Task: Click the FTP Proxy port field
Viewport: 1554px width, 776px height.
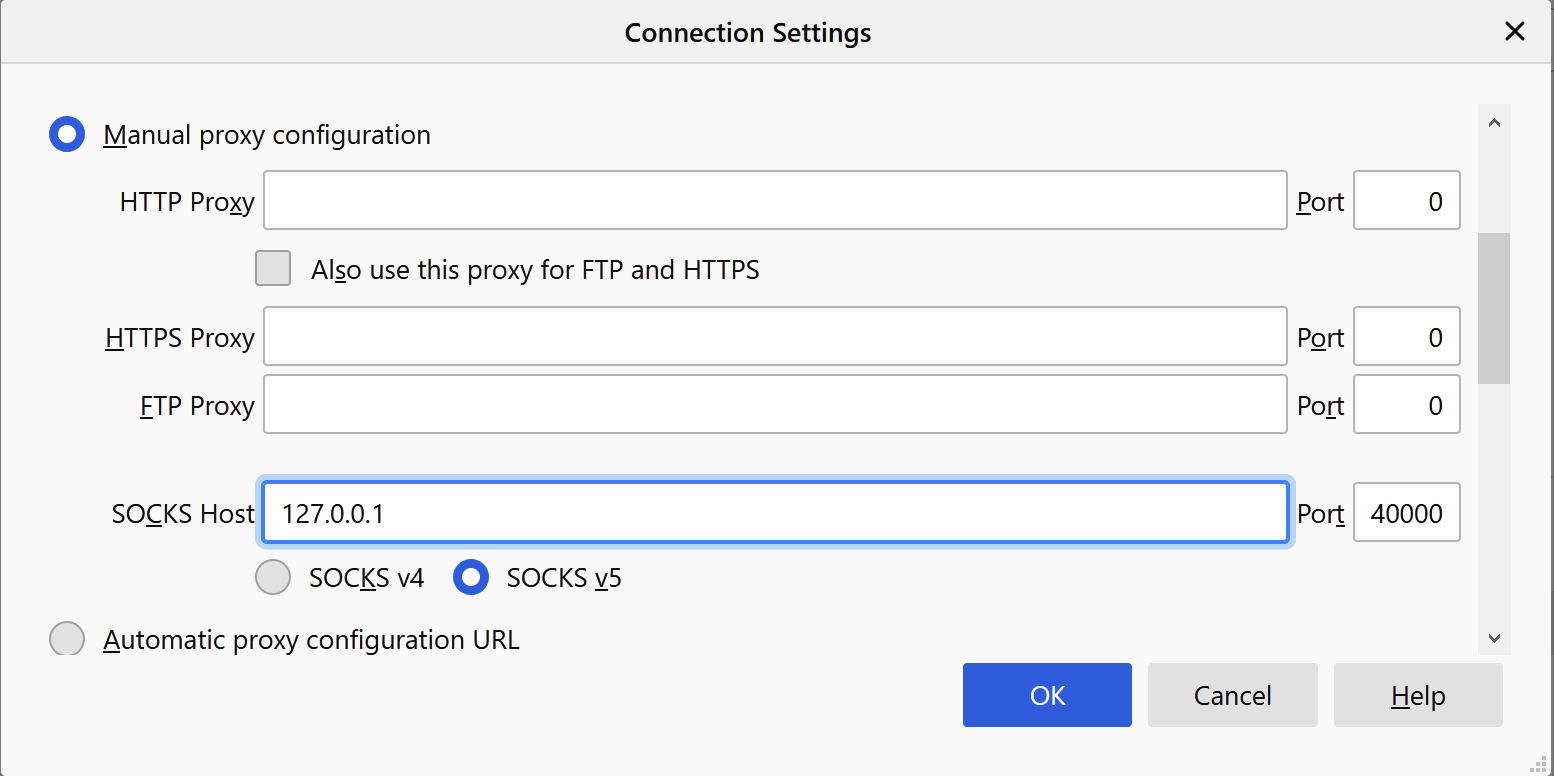Action: [x=1406, y=405]
